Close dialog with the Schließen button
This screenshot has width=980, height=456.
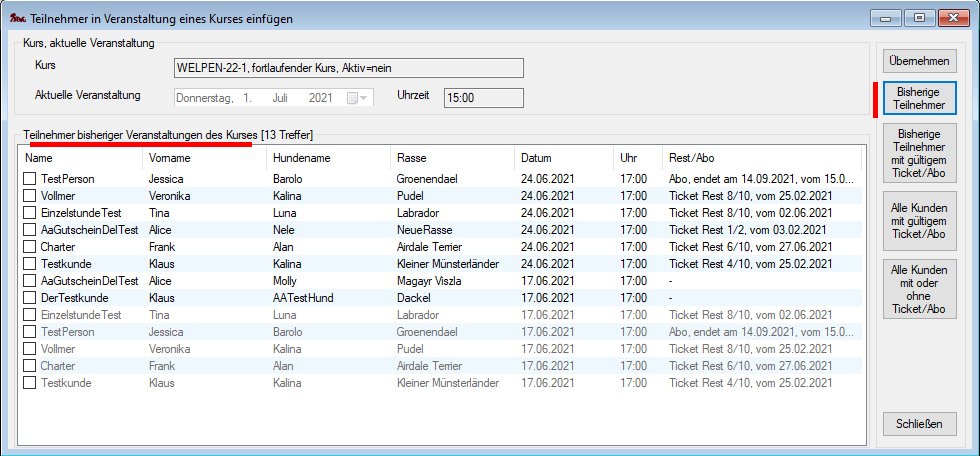point(919,424)
